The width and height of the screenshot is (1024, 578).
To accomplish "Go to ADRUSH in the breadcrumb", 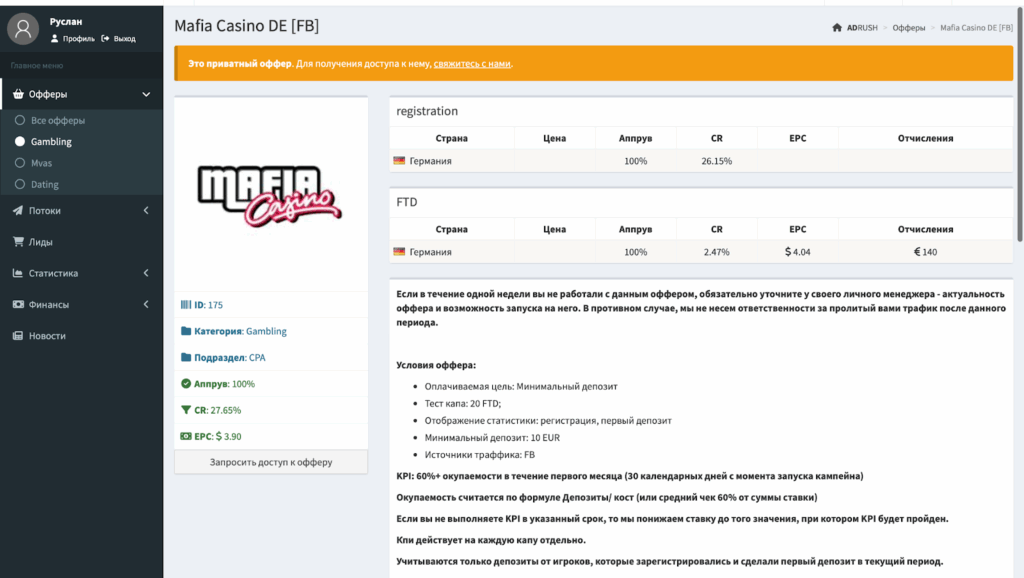I will (x=862, y=27).
